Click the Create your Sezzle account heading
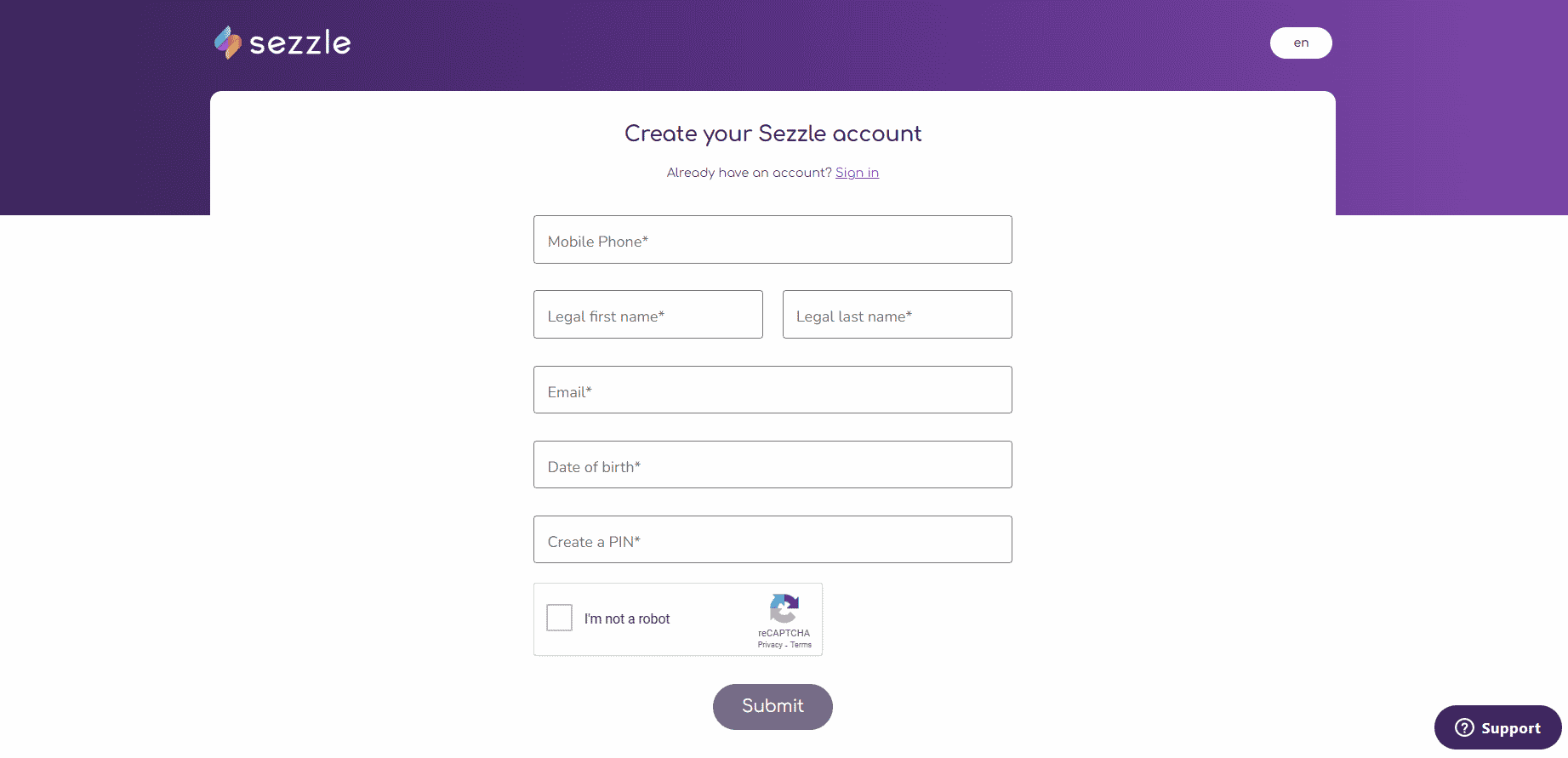Screen dimensions: 1568x758 coord(773,134)
